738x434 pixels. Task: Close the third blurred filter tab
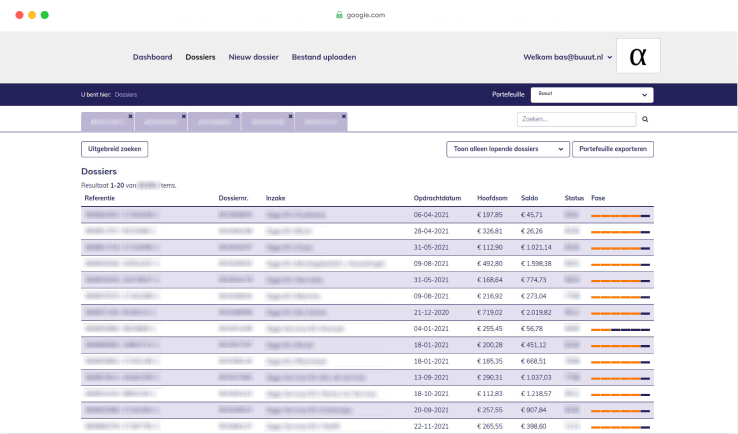[237, 116]
